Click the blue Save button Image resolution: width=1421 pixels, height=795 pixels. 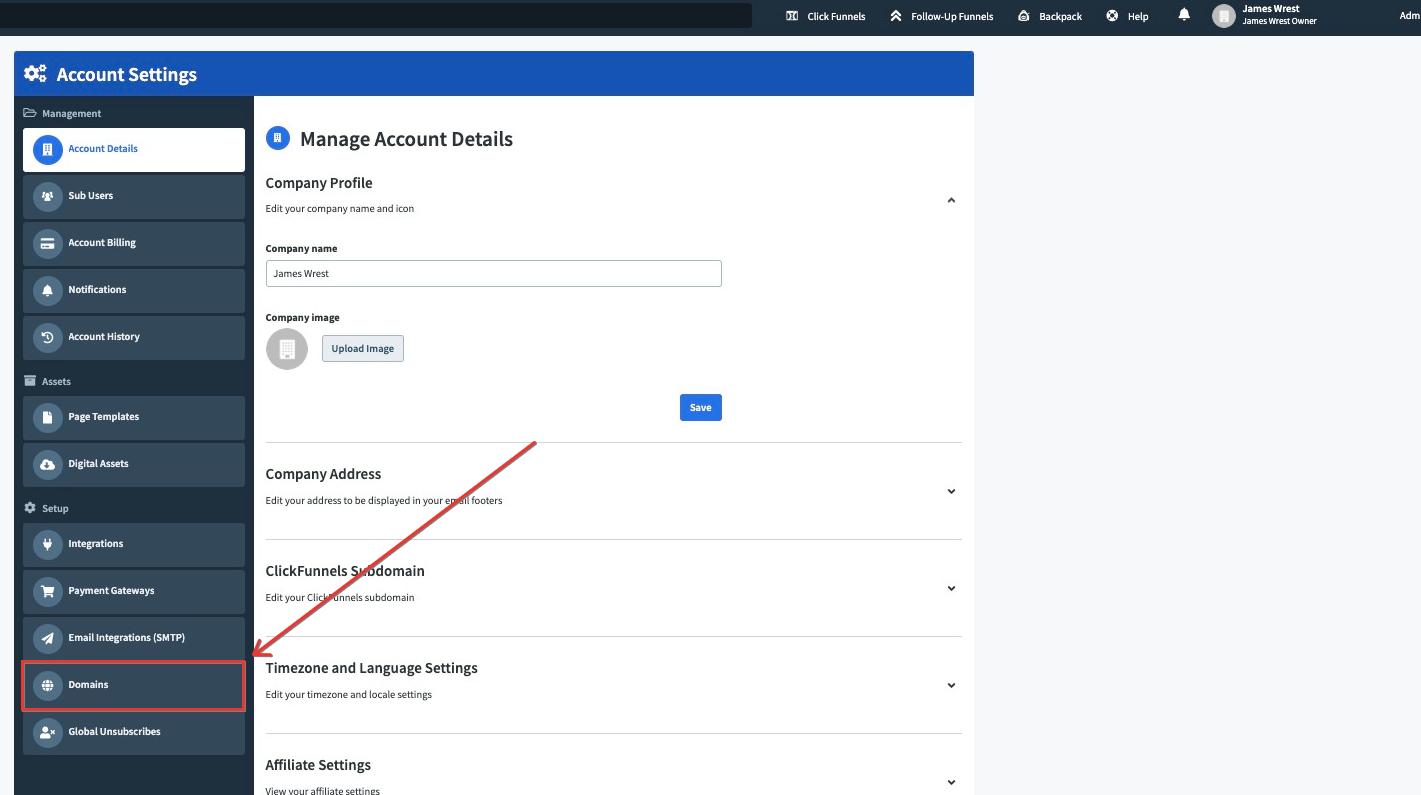701,407
